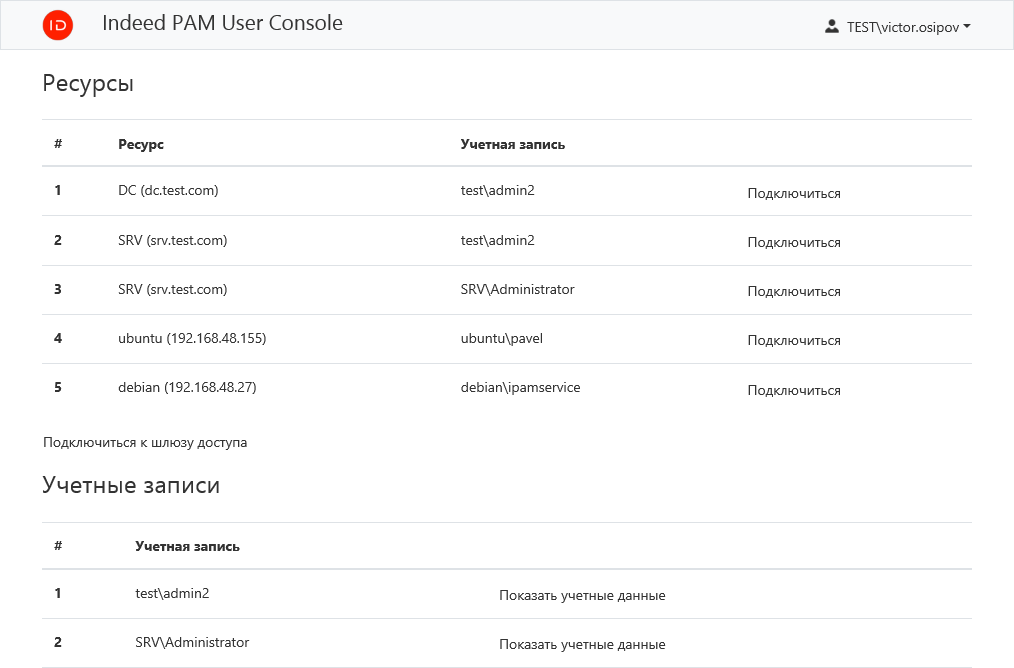Screen dimensions: 1014x668
Task: Click the Ресурс column header
Action: tap(141, 144)
